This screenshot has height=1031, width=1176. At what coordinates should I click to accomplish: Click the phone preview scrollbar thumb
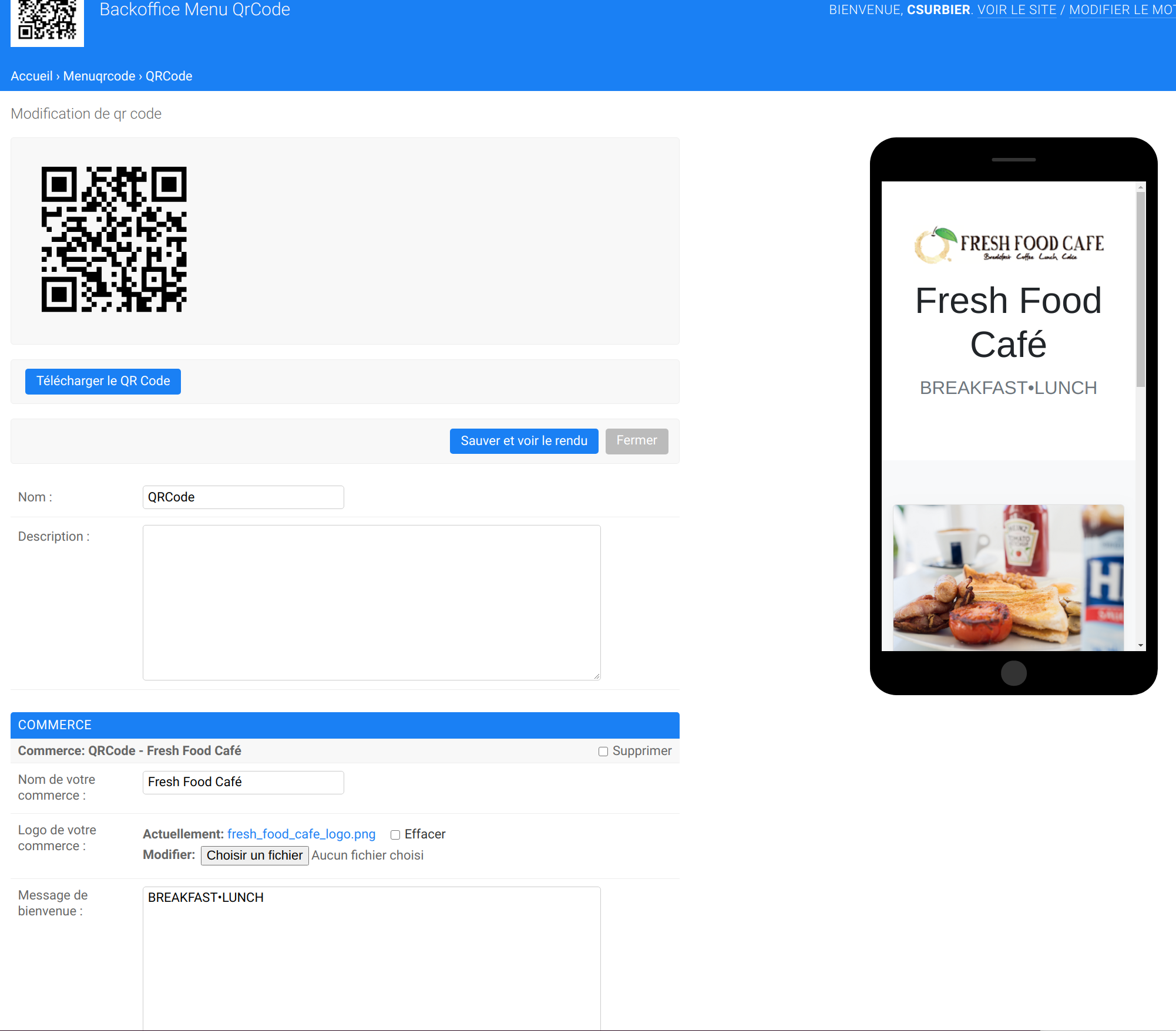(x=1140, y=289)
